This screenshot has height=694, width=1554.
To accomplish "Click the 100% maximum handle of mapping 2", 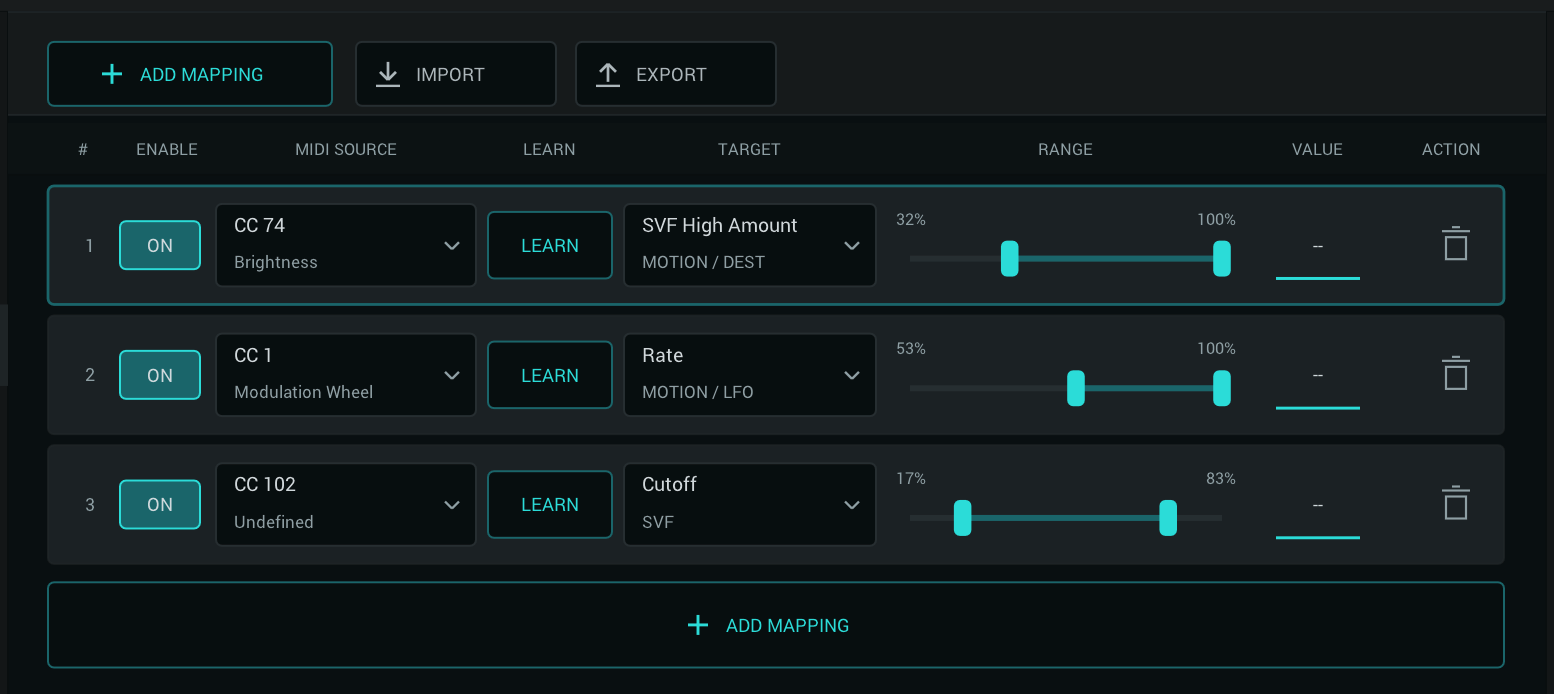I will pos(1222,388).
